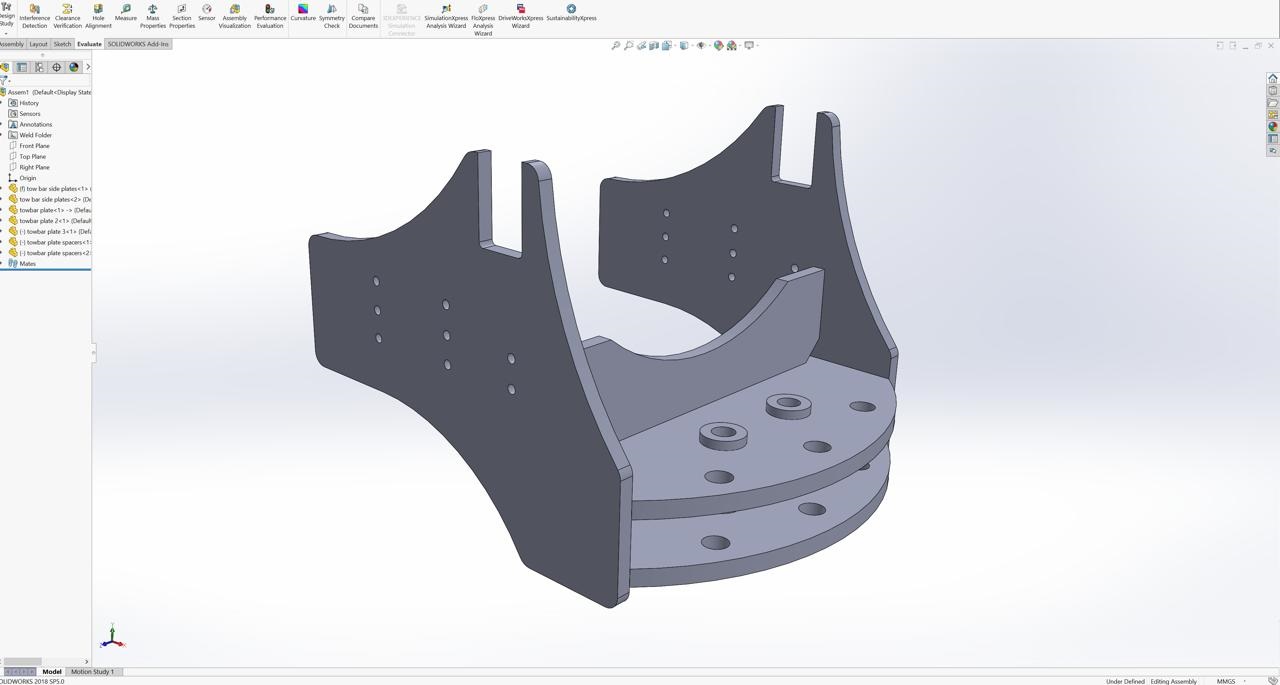
Task: Switch to the DimXpertManager tab
Action: (56, 67)
